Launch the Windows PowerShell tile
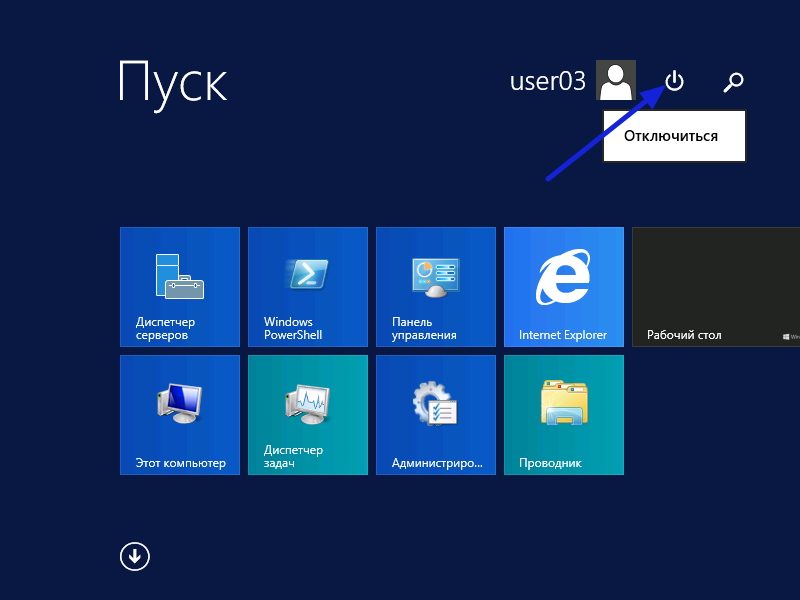The height and width of the screenshot is (600, 800). pos(308,287)
